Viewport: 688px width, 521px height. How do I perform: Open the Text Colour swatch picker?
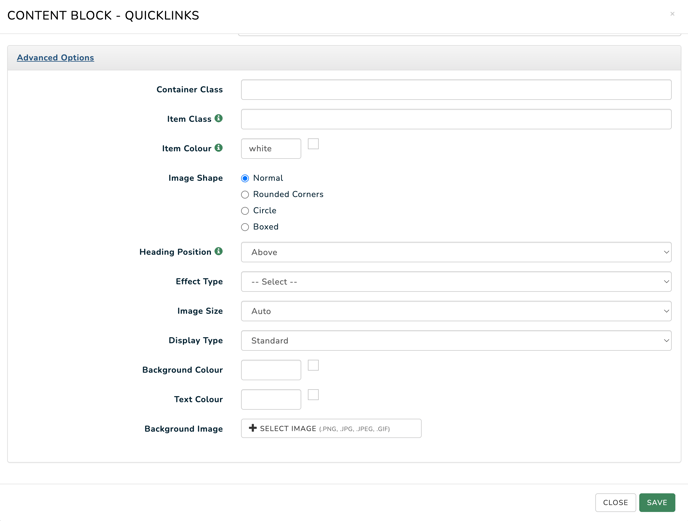313,395
